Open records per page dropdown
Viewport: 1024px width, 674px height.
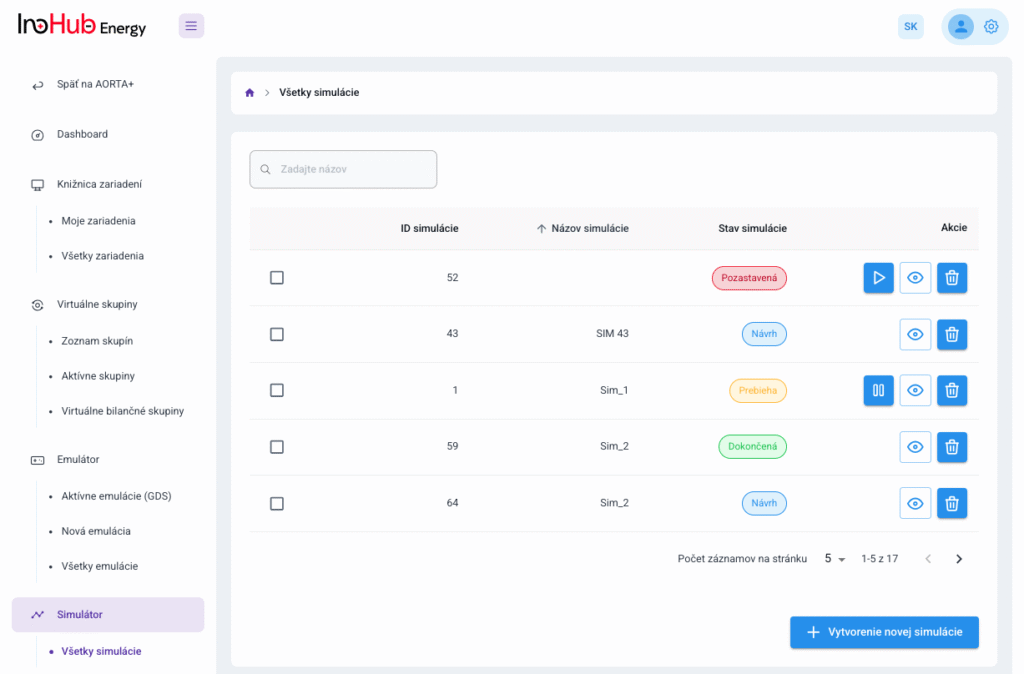tap(834, 559)
